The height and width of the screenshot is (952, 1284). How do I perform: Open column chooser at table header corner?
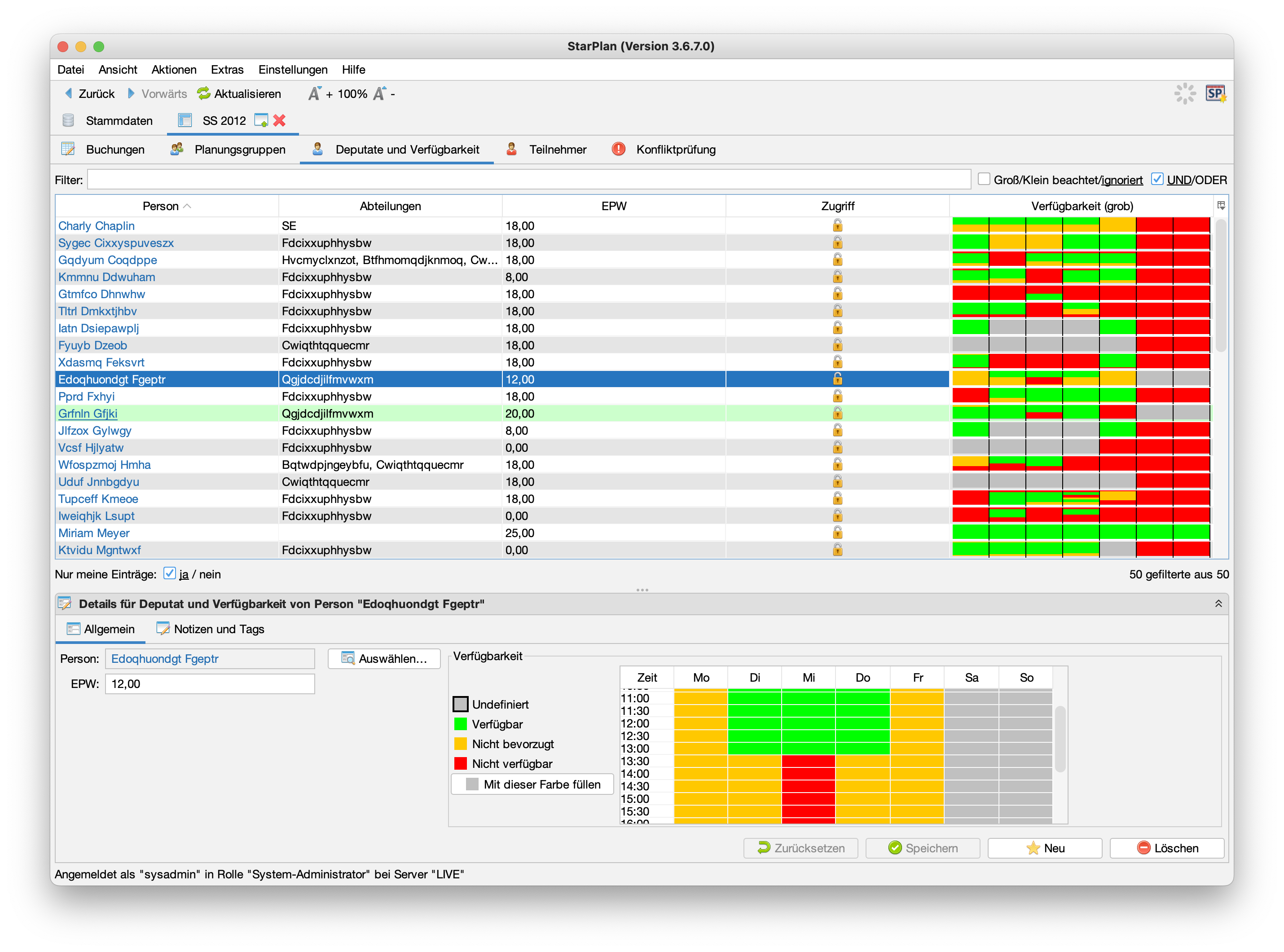coord(1221,206)
